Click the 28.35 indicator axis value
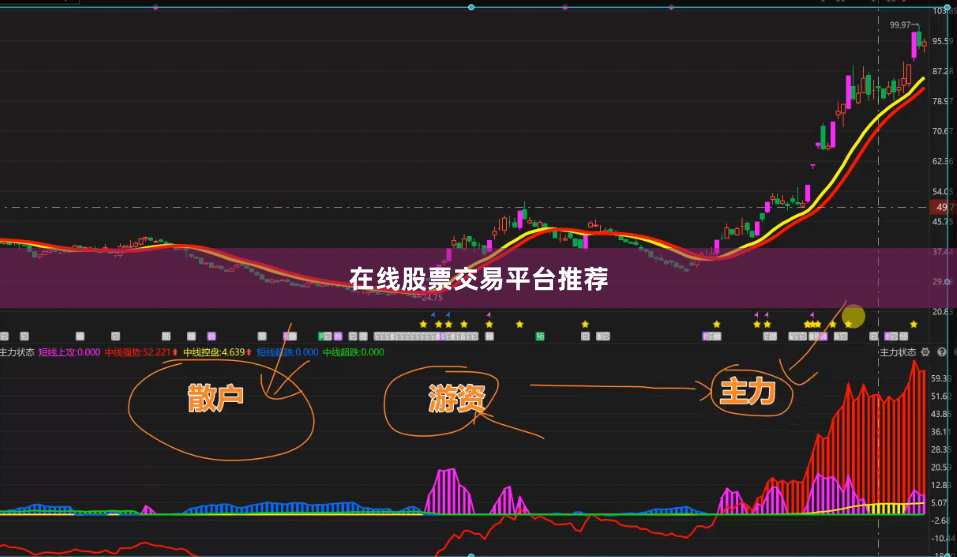 (942, 450)
